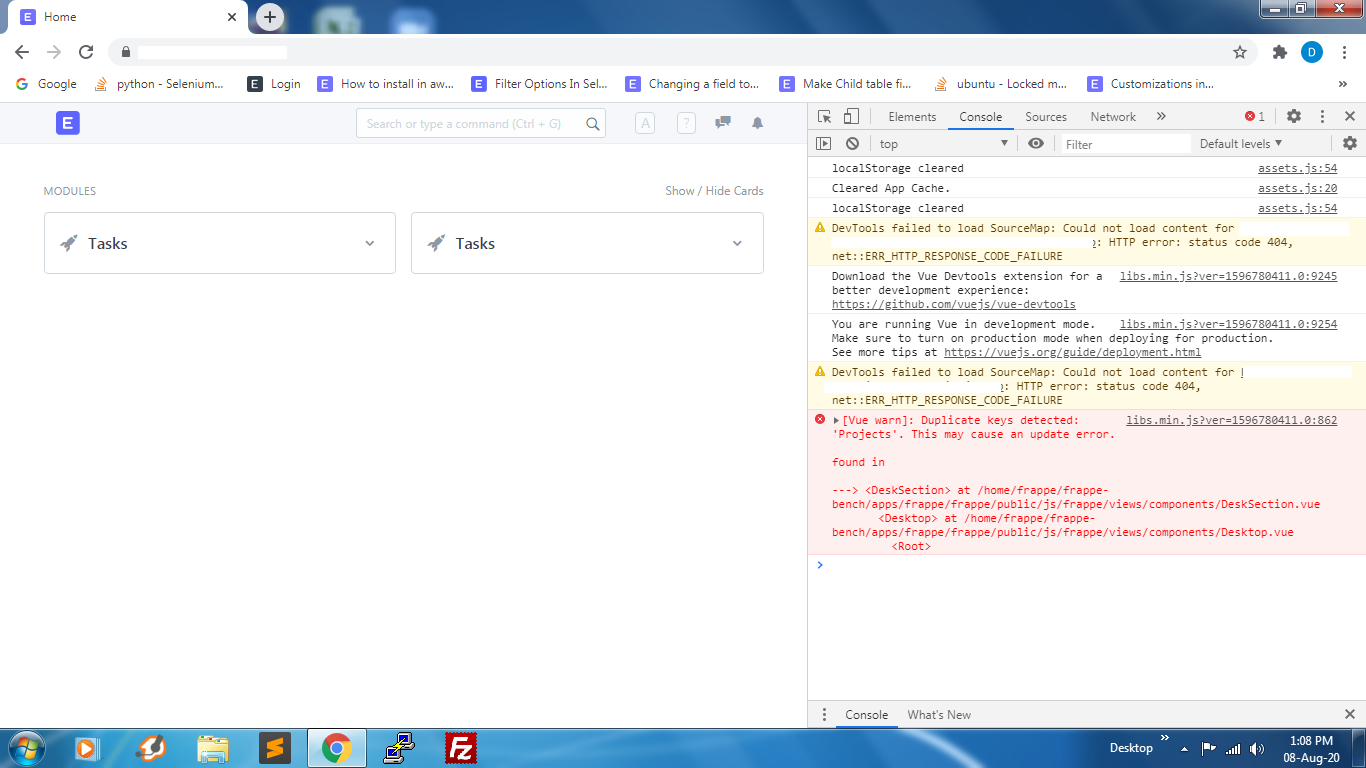The height and width of the screenshot is (768, 1366).
Task: Open DevTools main settings gear
Action: (x=1294, y=117)
